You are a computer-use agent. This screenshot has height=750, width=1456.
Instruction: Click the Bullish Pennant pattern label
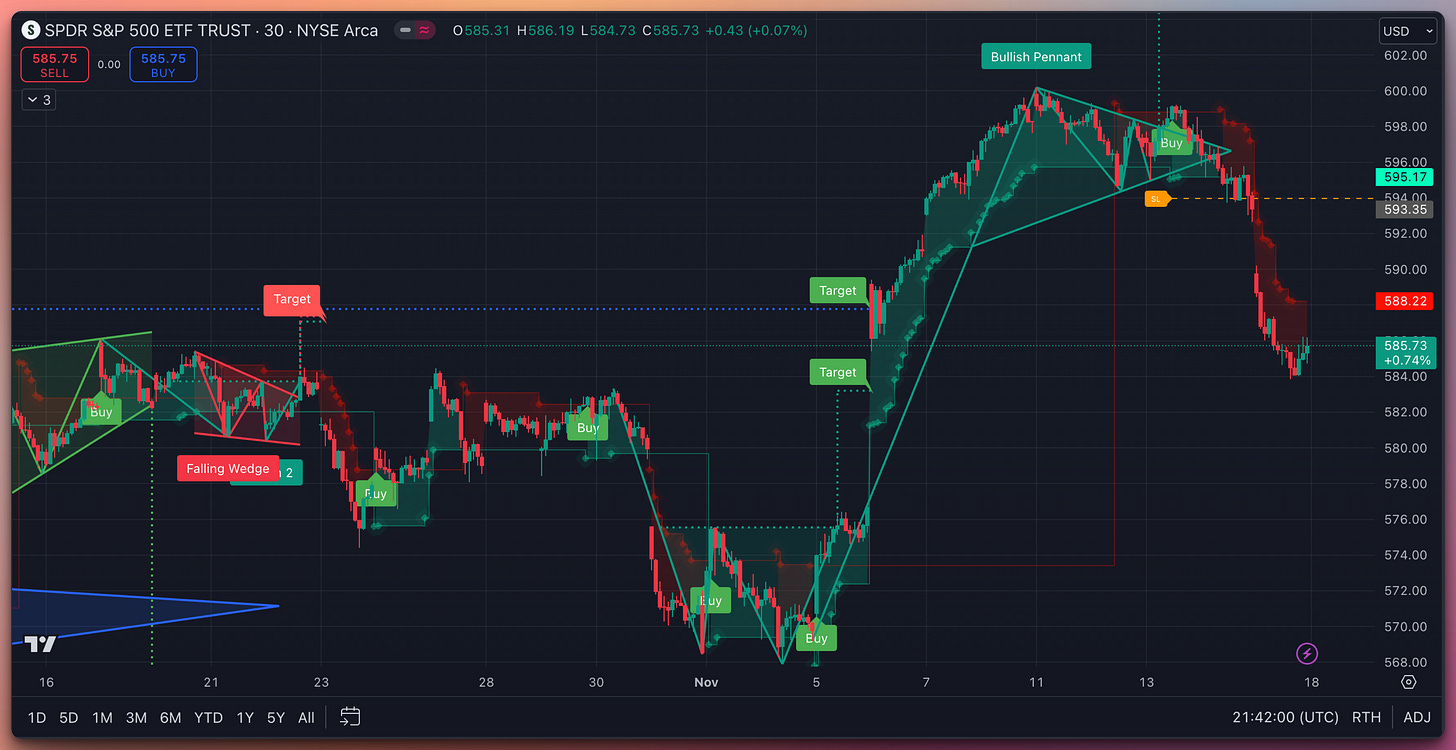1036,57
